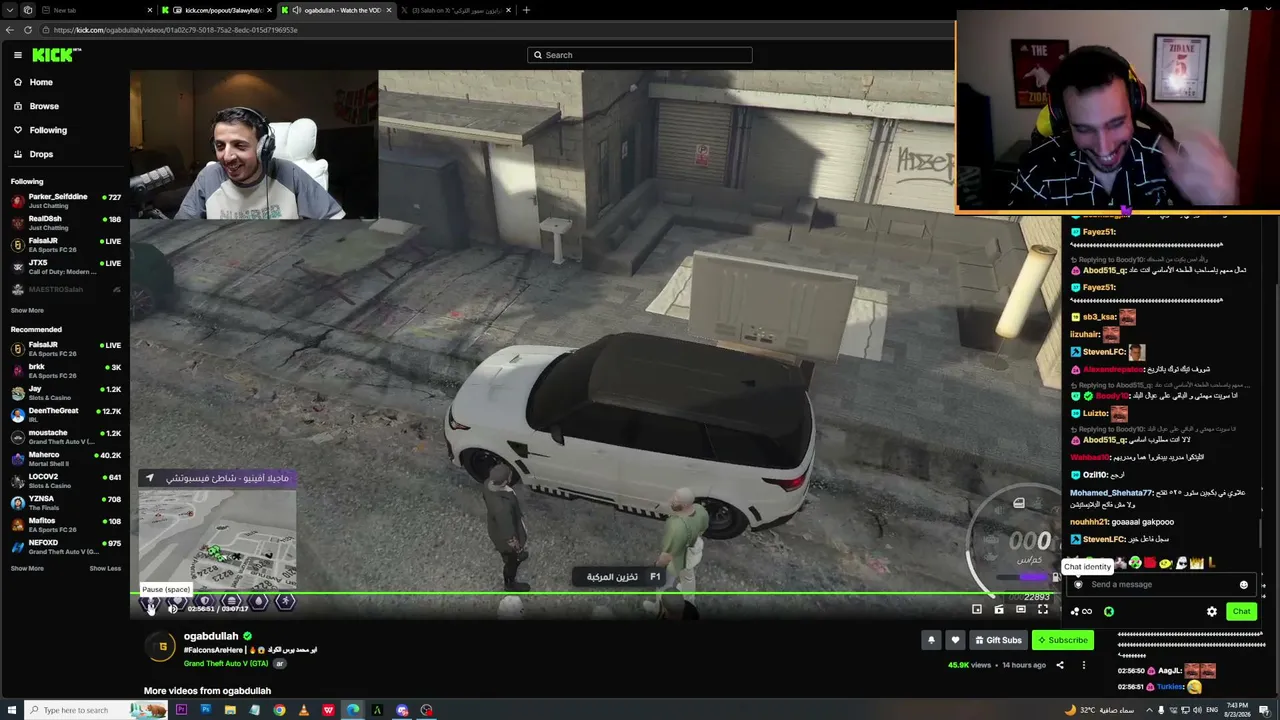Screen dimensions: 1280x720
Task: Open the hamburger menu beside the Kick logo
Action: [17, 55]
